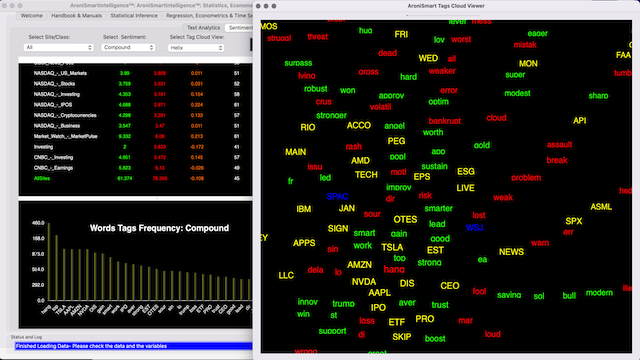Click the NASDAQ_-_Stocks row
640x360 pixels.
[136, 84]
